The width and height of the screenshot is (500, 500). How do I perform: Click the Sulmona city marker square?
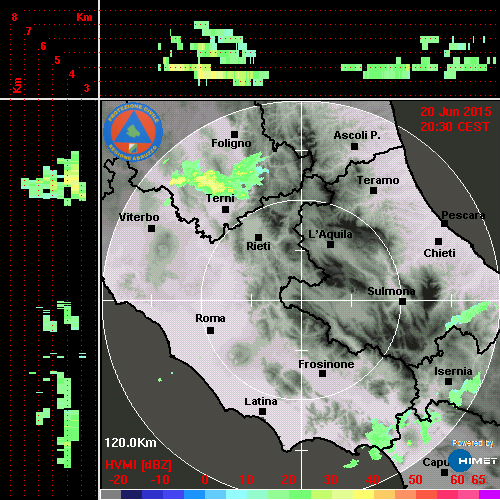[403, 301]
